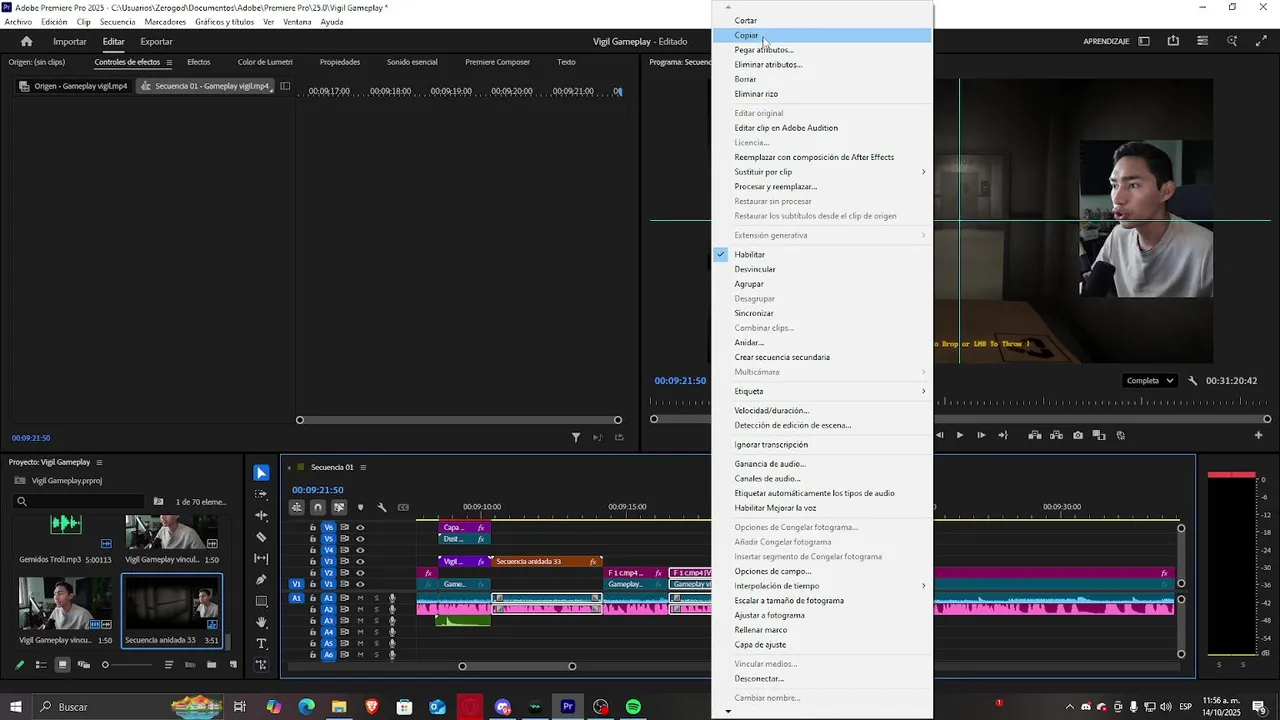Expand Sustituir por clip submenu
The image size is (1280, 720).
pyautogui.click(x=923, y=172)
